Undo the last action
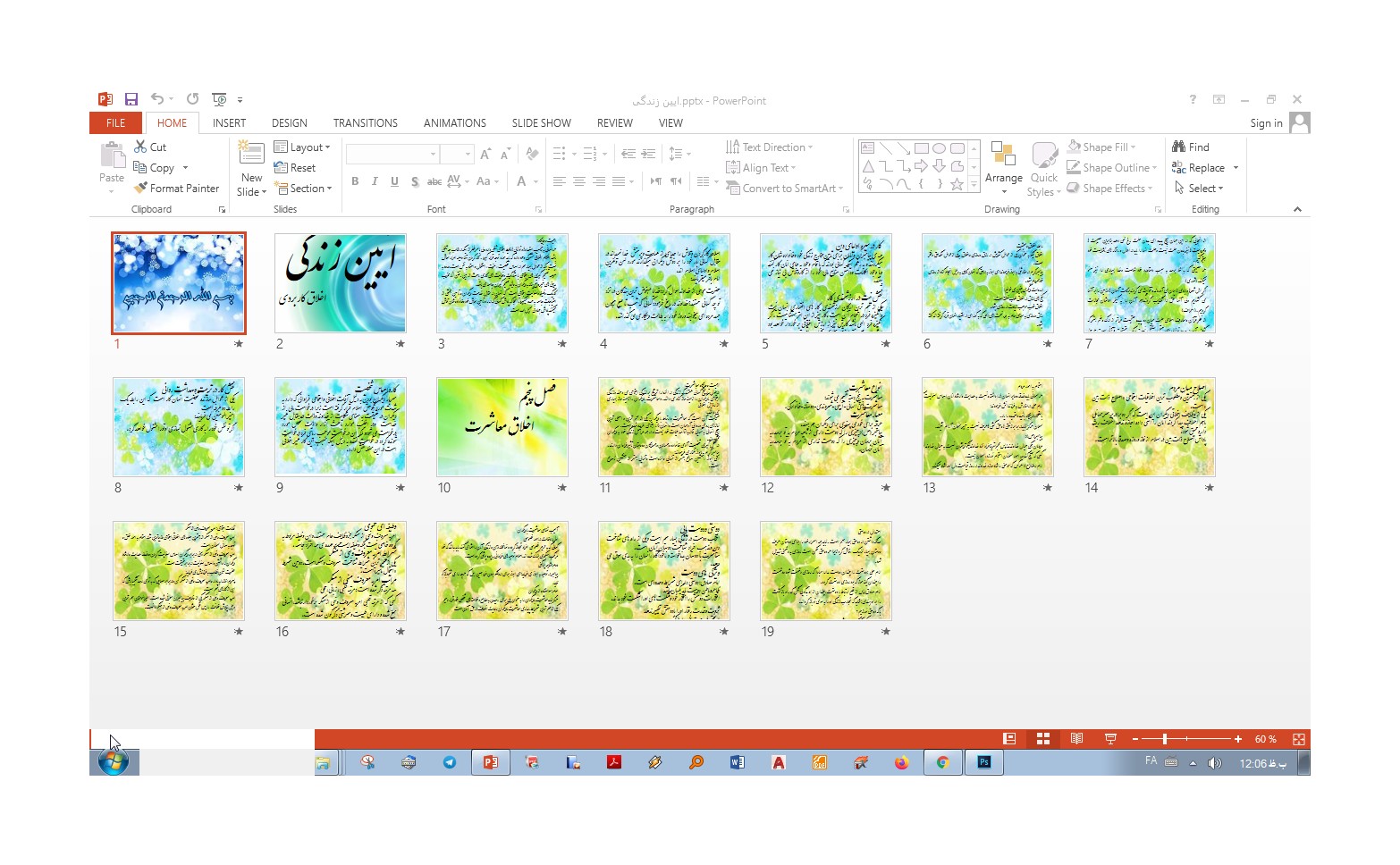 tap(157, 99)
